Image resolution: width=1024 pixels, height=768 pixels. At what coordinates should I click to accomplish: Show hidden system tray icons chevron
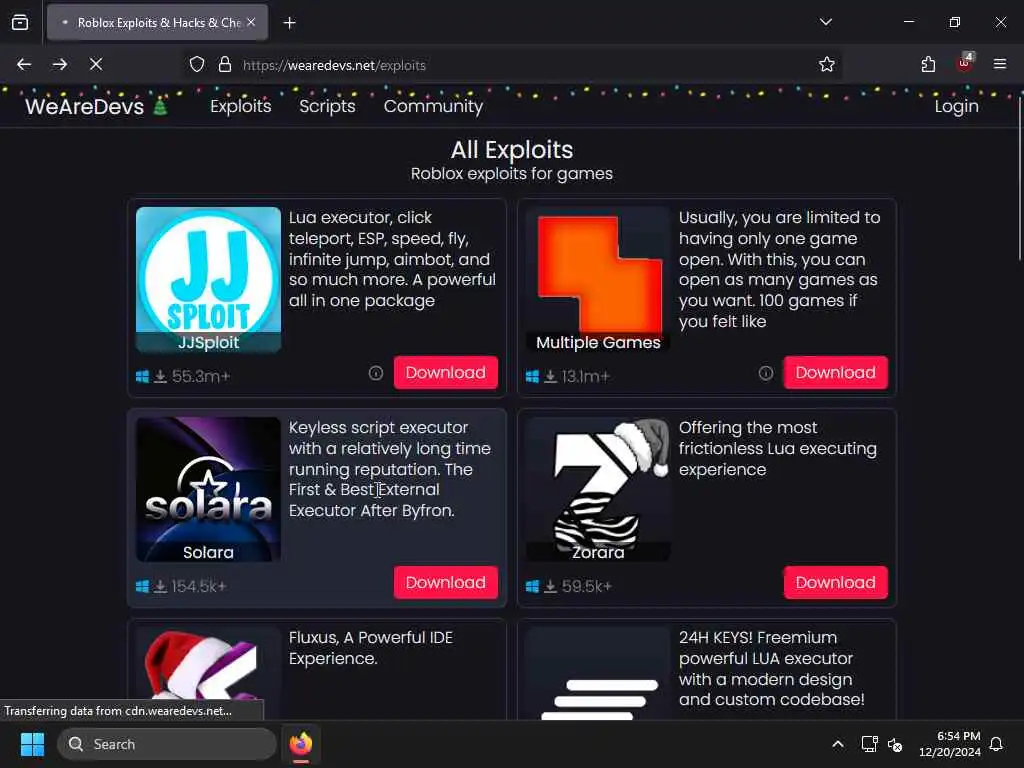[837, 744]
